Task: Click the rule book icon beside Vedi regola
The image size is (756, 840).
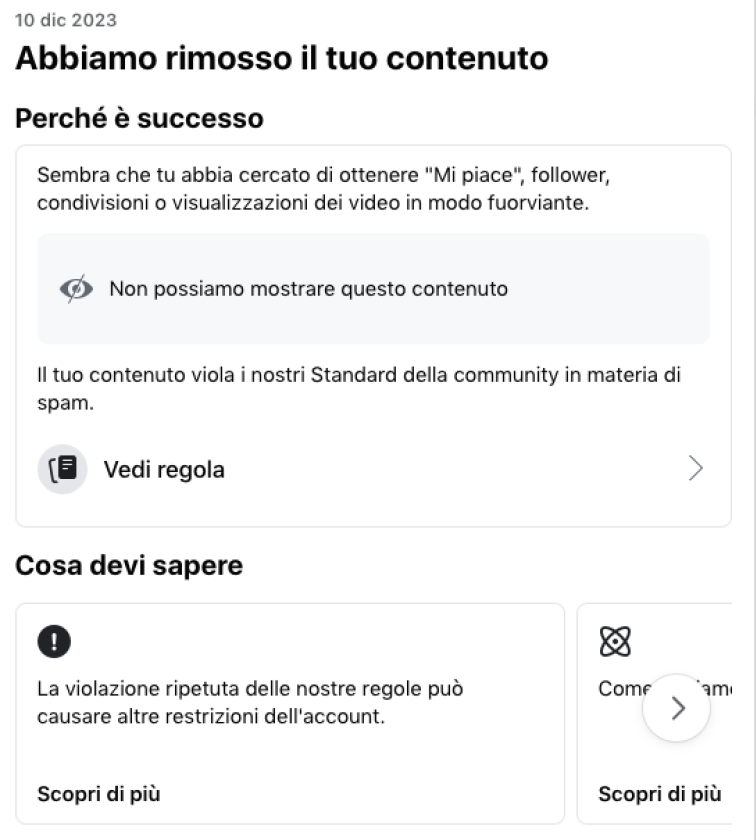Action: tap(62, 469)
